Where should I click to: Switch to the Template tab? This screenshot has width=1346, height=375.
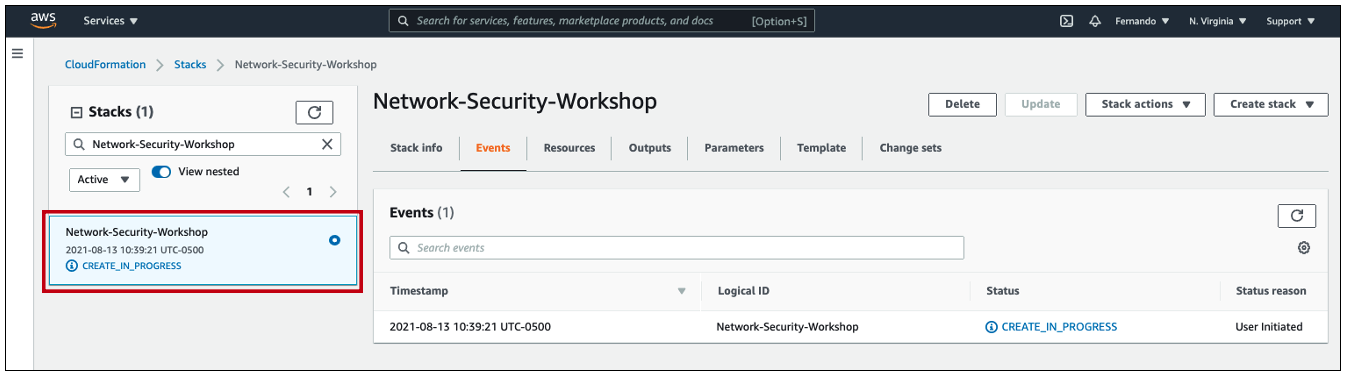pos(821,148)
